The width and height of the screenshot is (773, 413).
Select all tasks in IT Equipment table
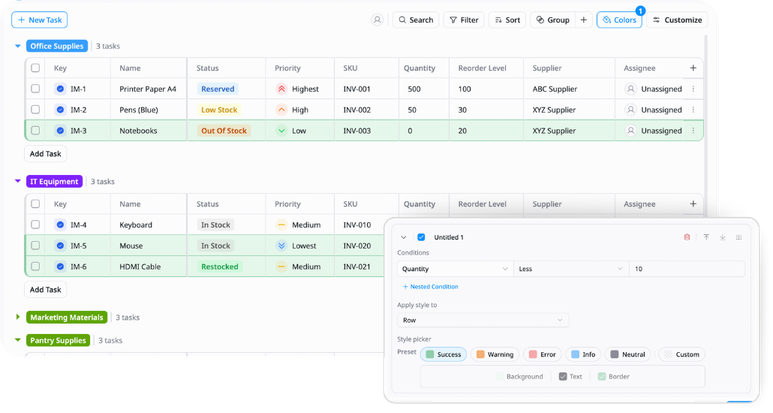click(35, 204)
